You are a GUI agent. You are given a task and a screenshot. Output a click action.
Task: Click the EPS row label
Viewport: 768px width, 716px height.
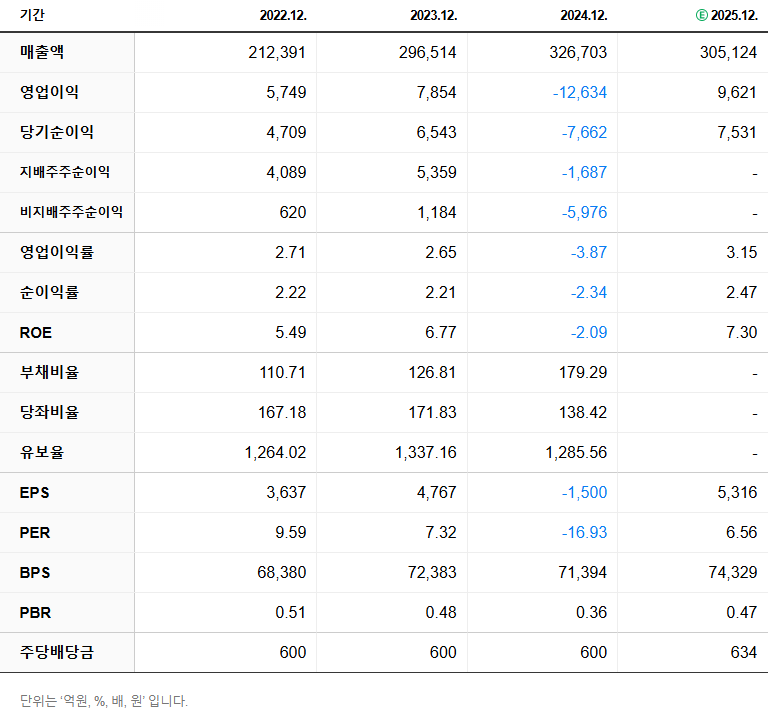point(34,493)
